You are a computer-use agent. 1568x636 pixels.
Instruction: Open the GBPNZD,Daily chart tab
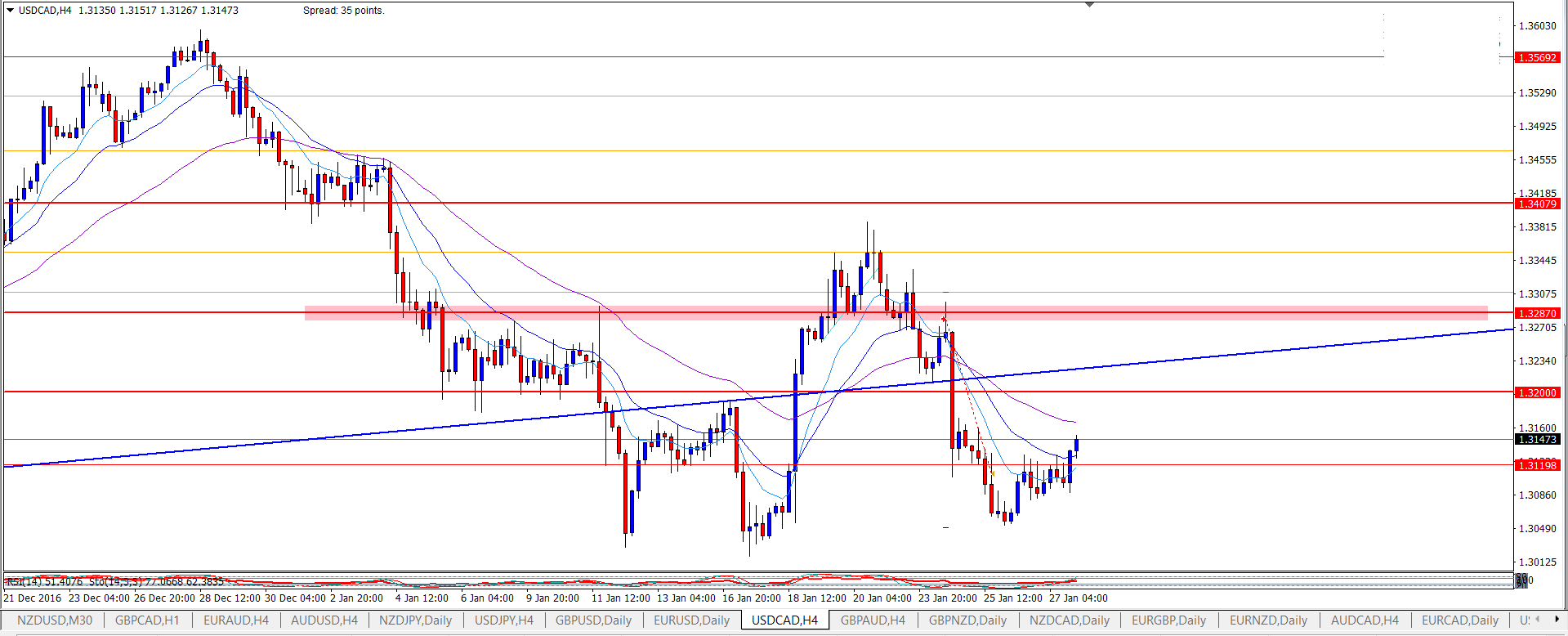[x=968, y=620]
